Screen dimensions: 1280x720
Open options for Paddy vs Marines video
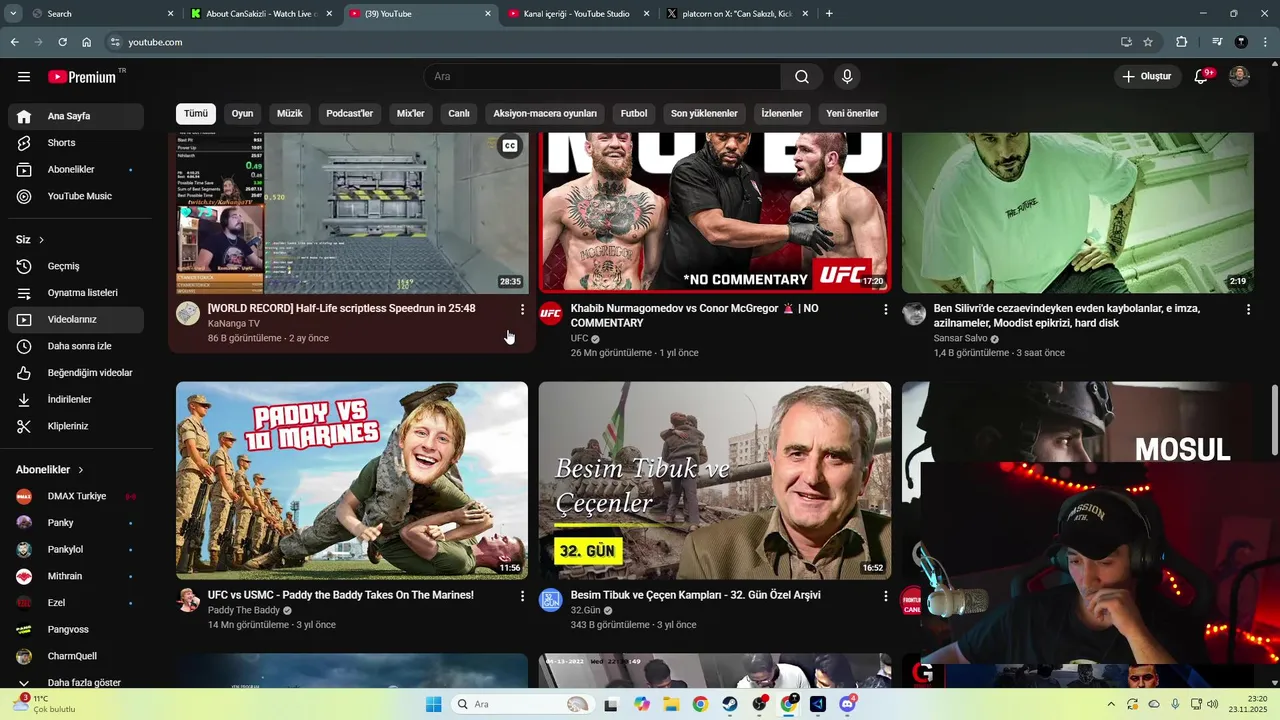[522, 596]
